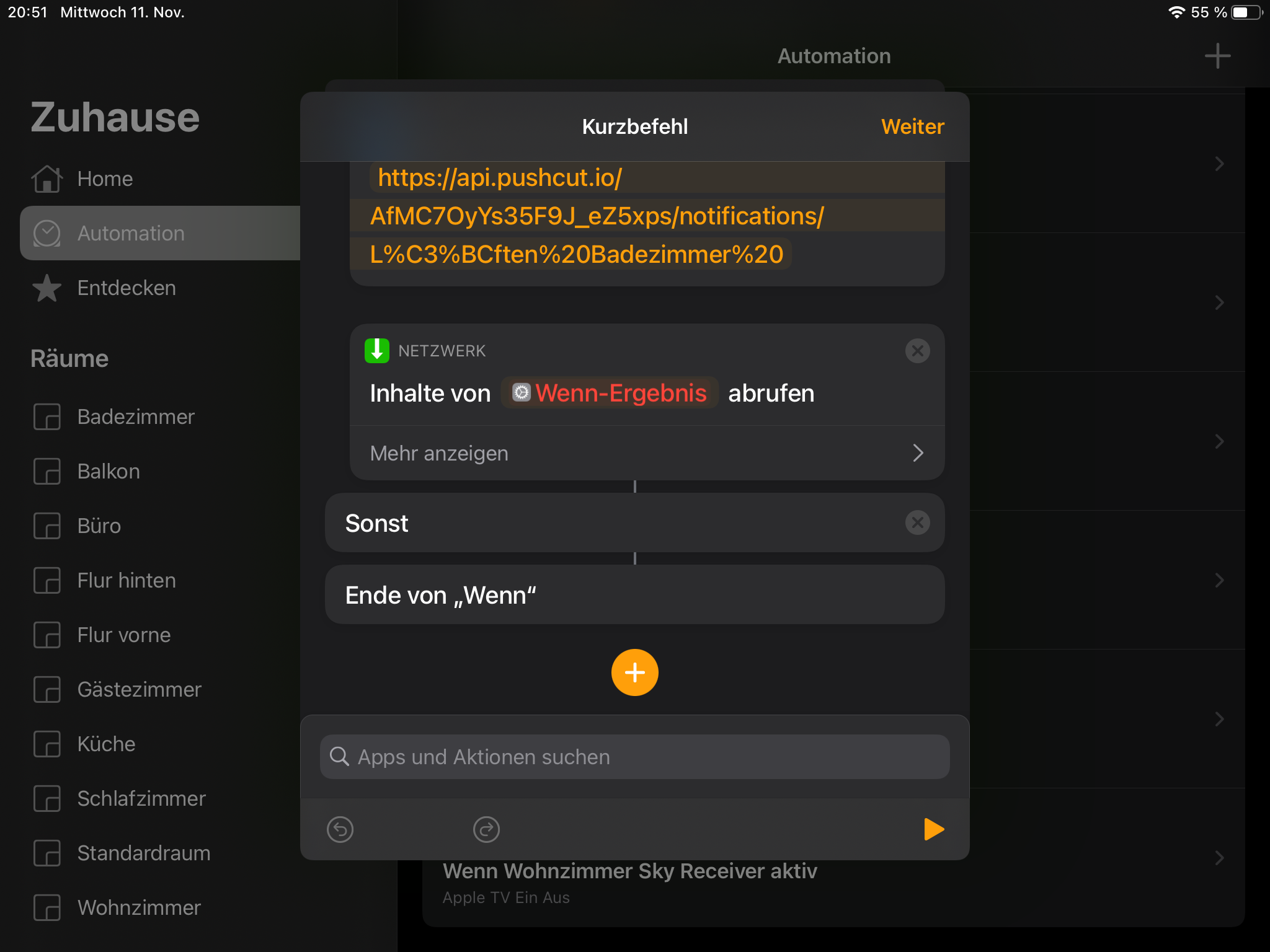Run the shortcut with play button

pos(933,829)
